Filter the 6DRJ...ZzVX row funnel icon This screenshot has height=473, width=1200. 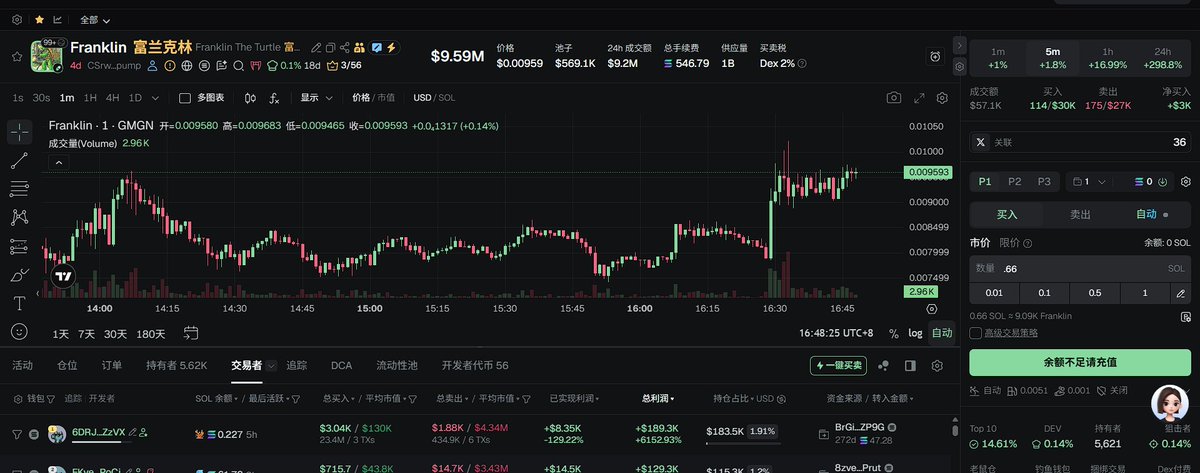pos(16,433)
